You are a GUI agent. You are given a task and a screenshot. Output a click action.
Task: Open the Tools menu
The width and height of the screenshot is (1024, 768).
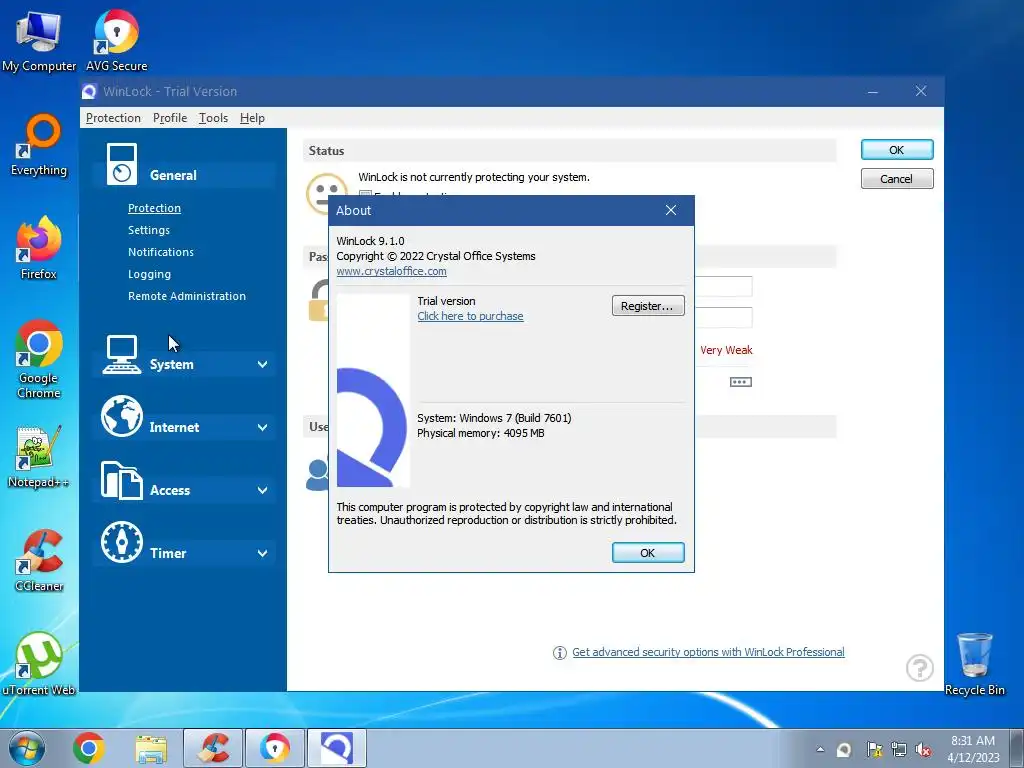213,118
